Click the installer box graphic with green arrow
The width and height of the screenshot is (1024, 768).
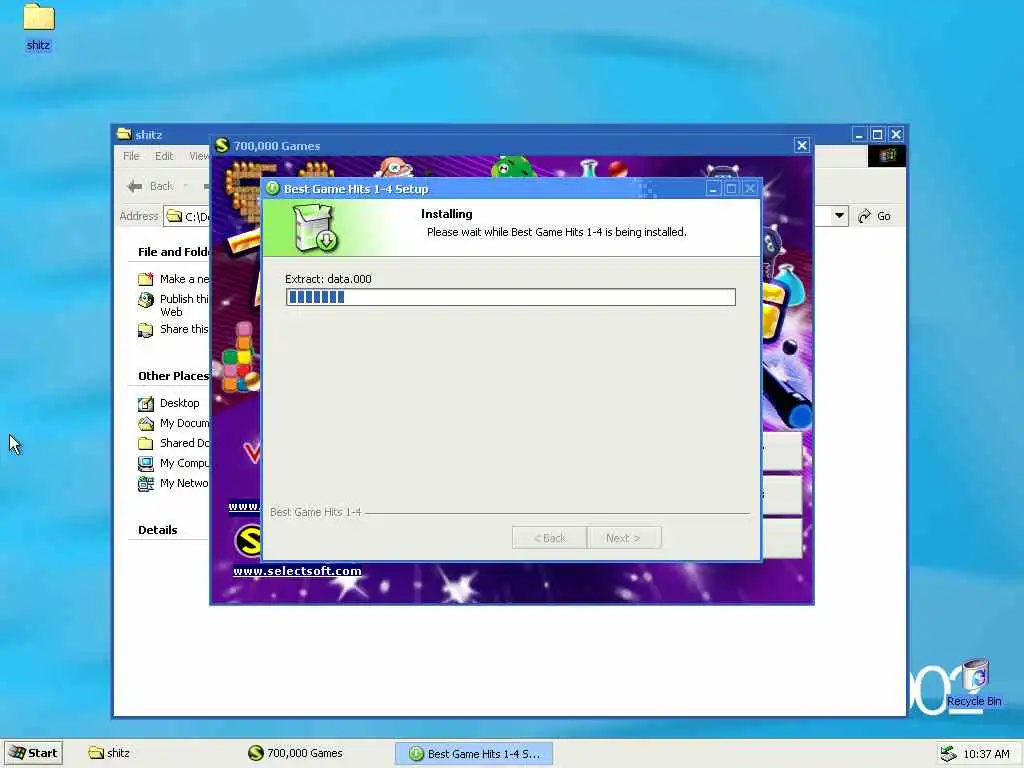click(x=315, y=227)
